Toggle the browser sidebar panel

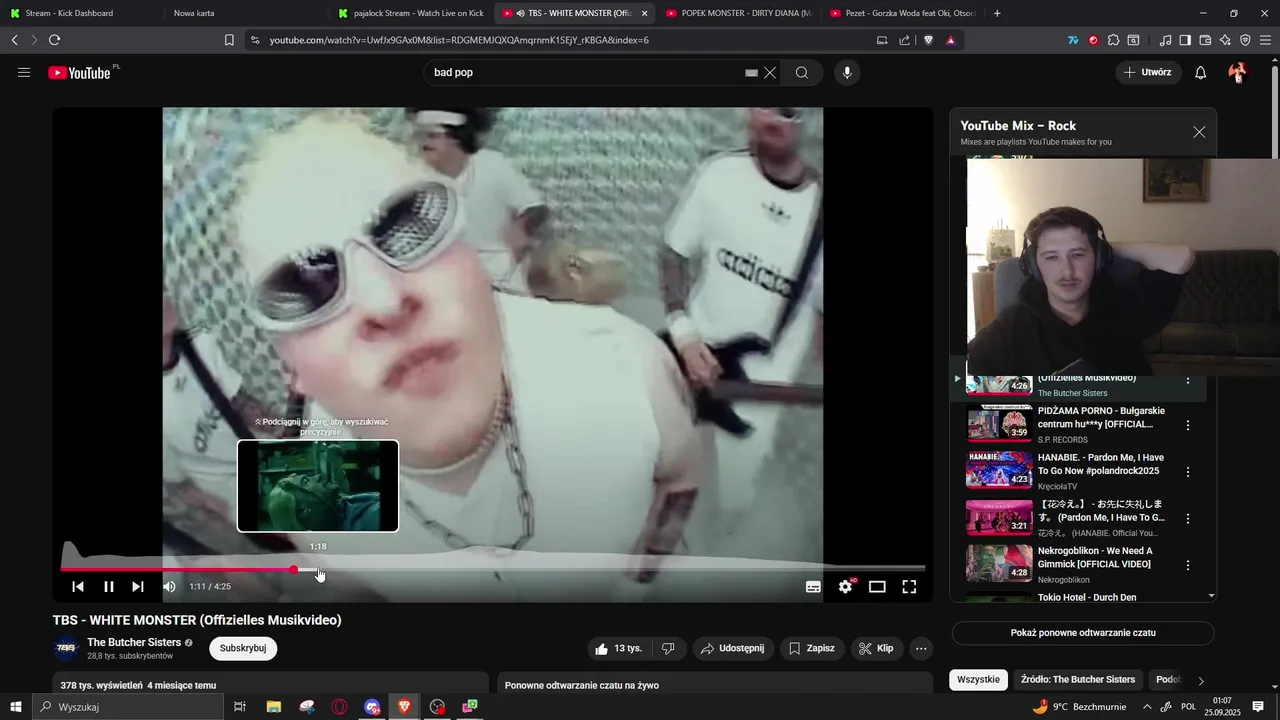click(1185, 40)
